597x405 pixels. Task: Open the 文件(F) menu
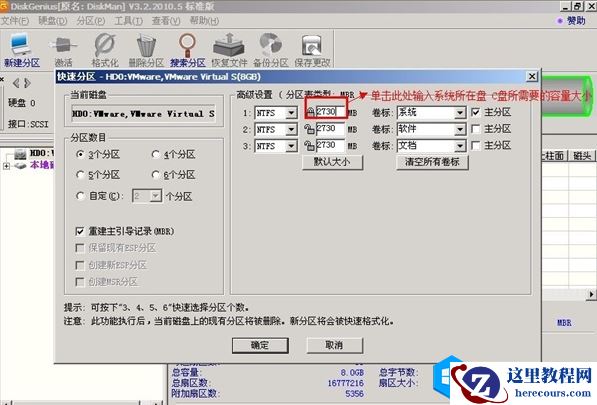click(x=15, y=21)
